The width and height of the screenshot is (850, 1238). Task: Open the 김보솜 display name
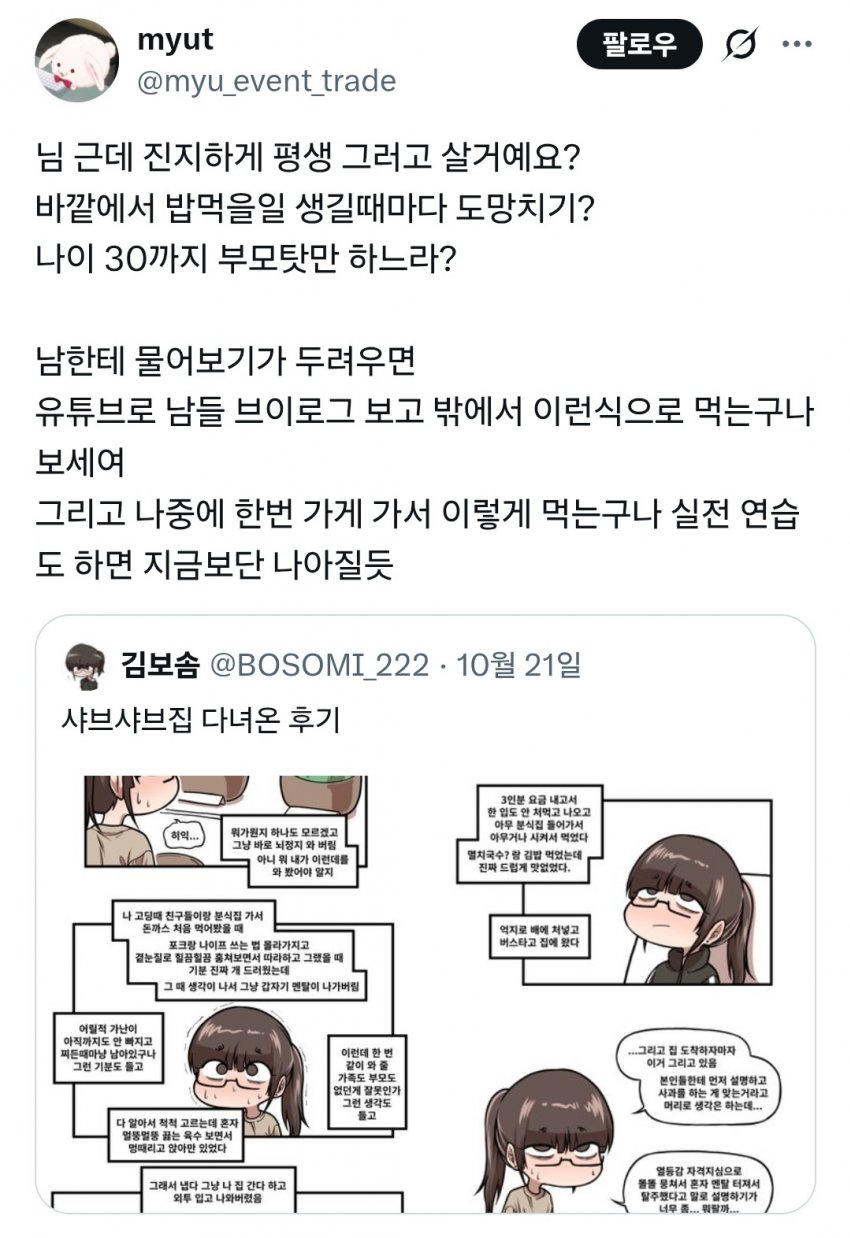pyautogui.click(x=161, y=663)
